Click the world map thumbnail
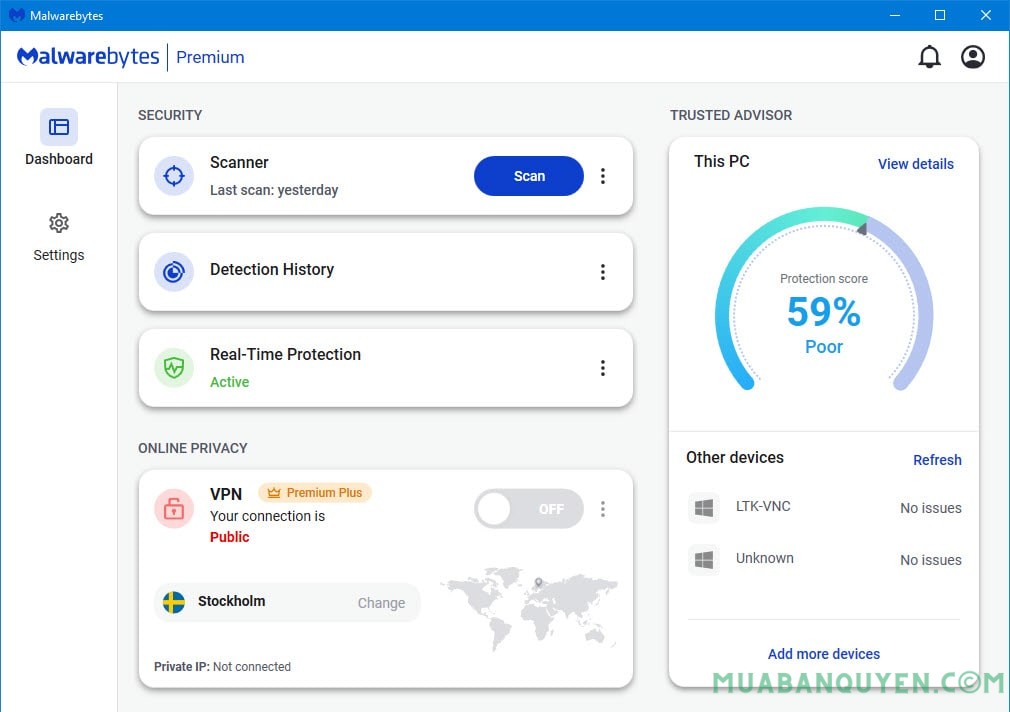The height and width of the screenshot is (712, 1010). point(529,608)
